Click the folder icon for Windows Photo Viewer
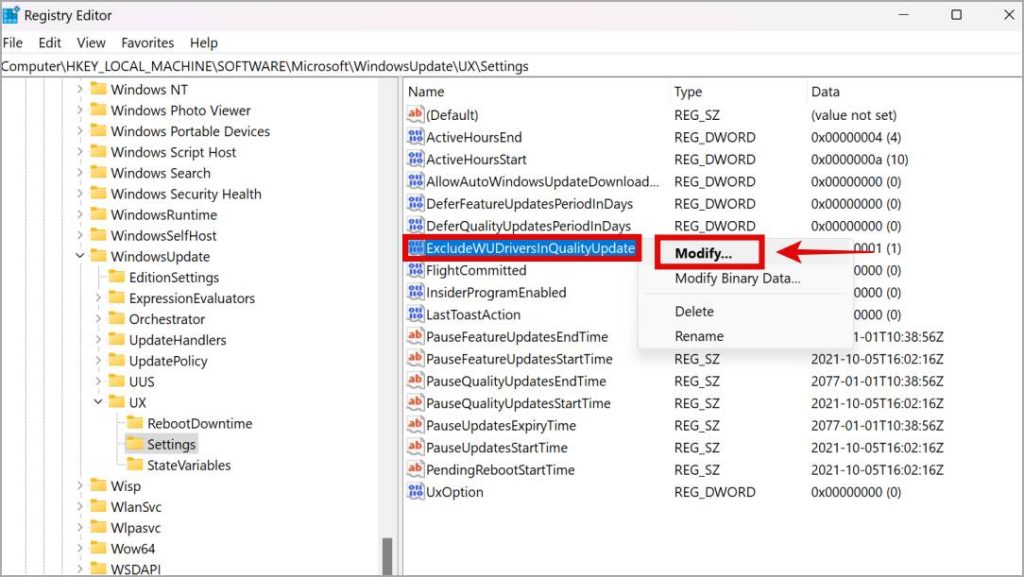1024x577 pixels. (99, 110)
